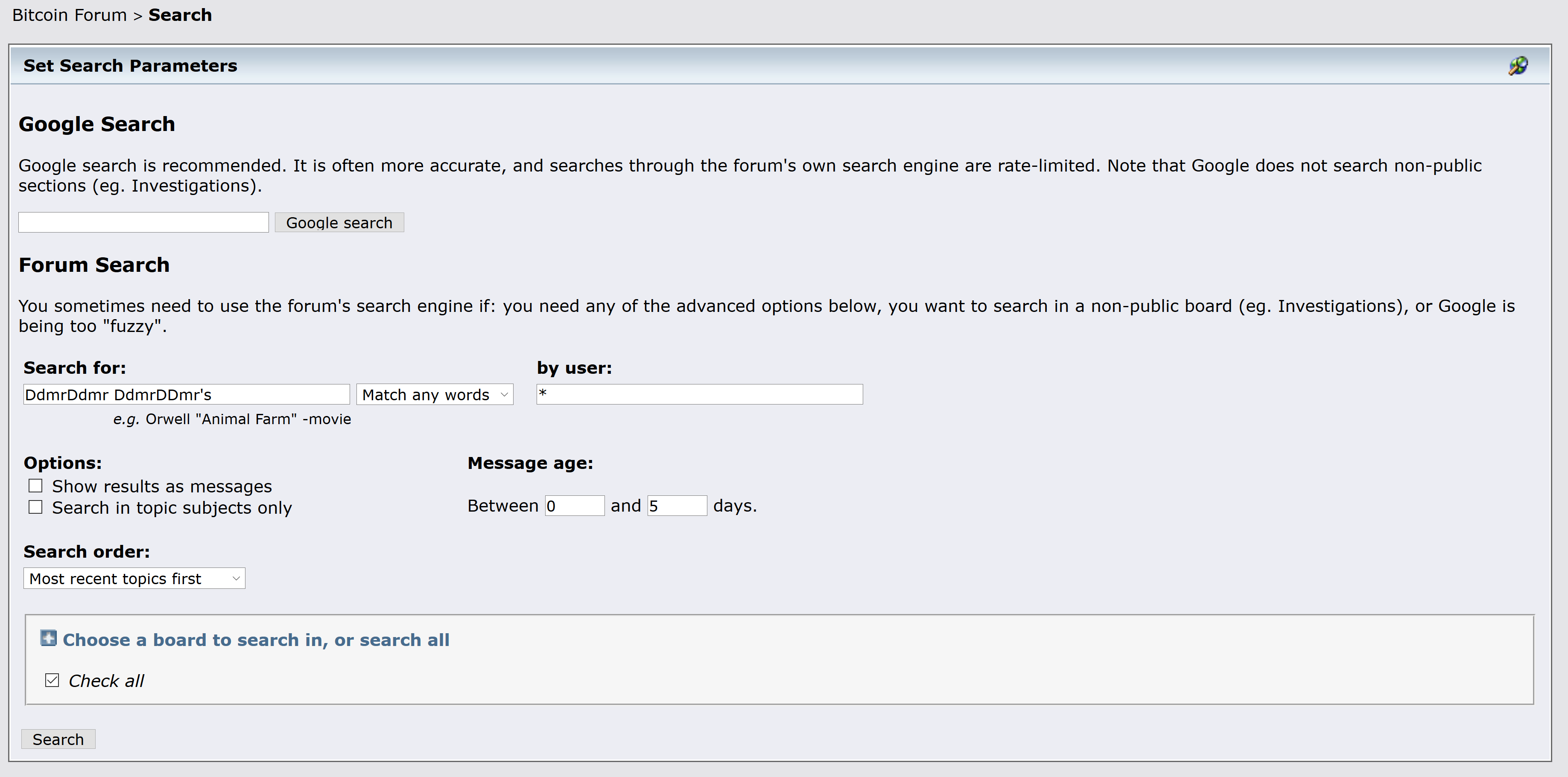Click the 'Google Search' heading
The width and height of the screenshot is (1568, 777).
[x=97, y=124]
